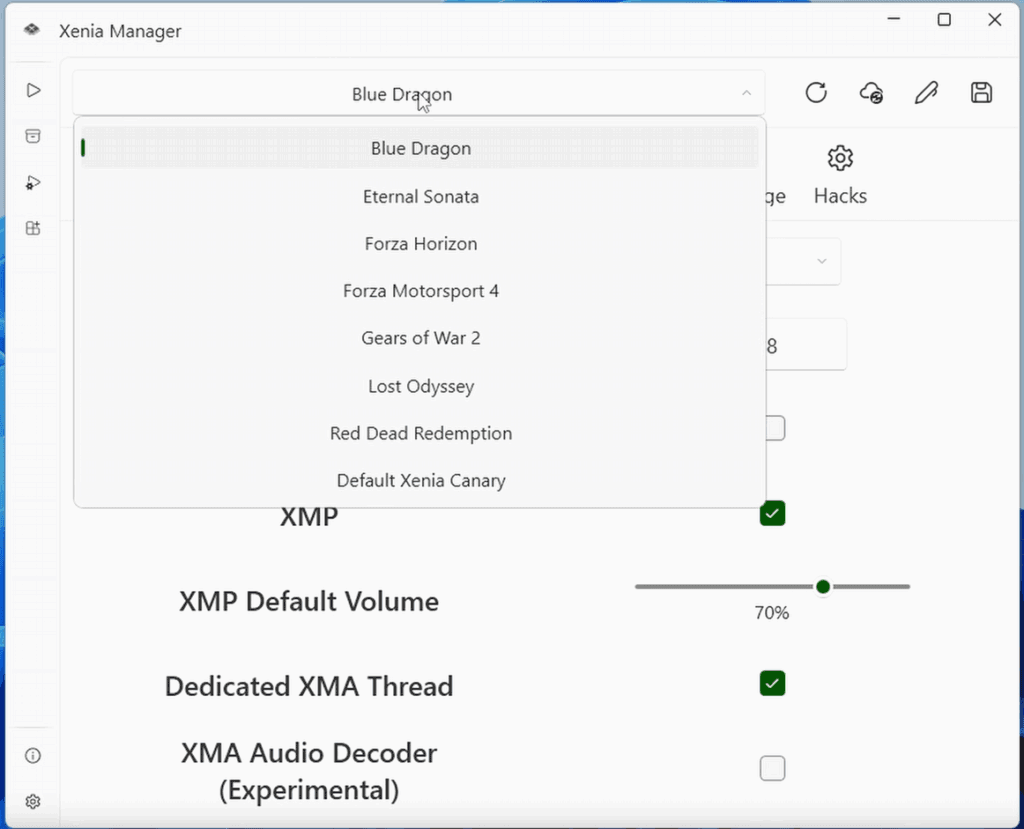Uncheck the XMP checkbox
Image resolution: width=1024 pixels, height=829 pixels.
[772, 513]
